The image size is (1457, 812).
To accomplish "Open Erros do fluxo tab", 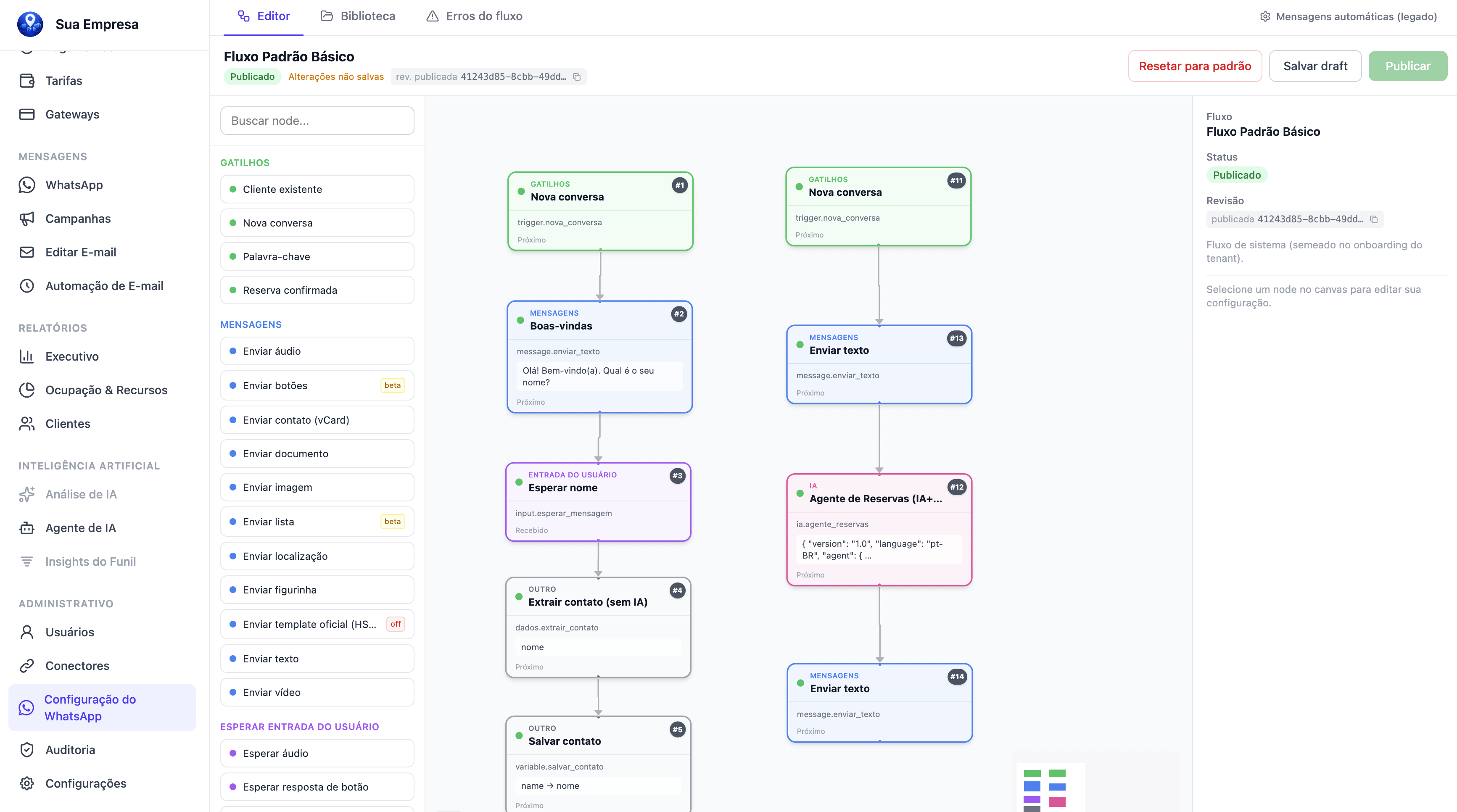I will tap(474, 16).
